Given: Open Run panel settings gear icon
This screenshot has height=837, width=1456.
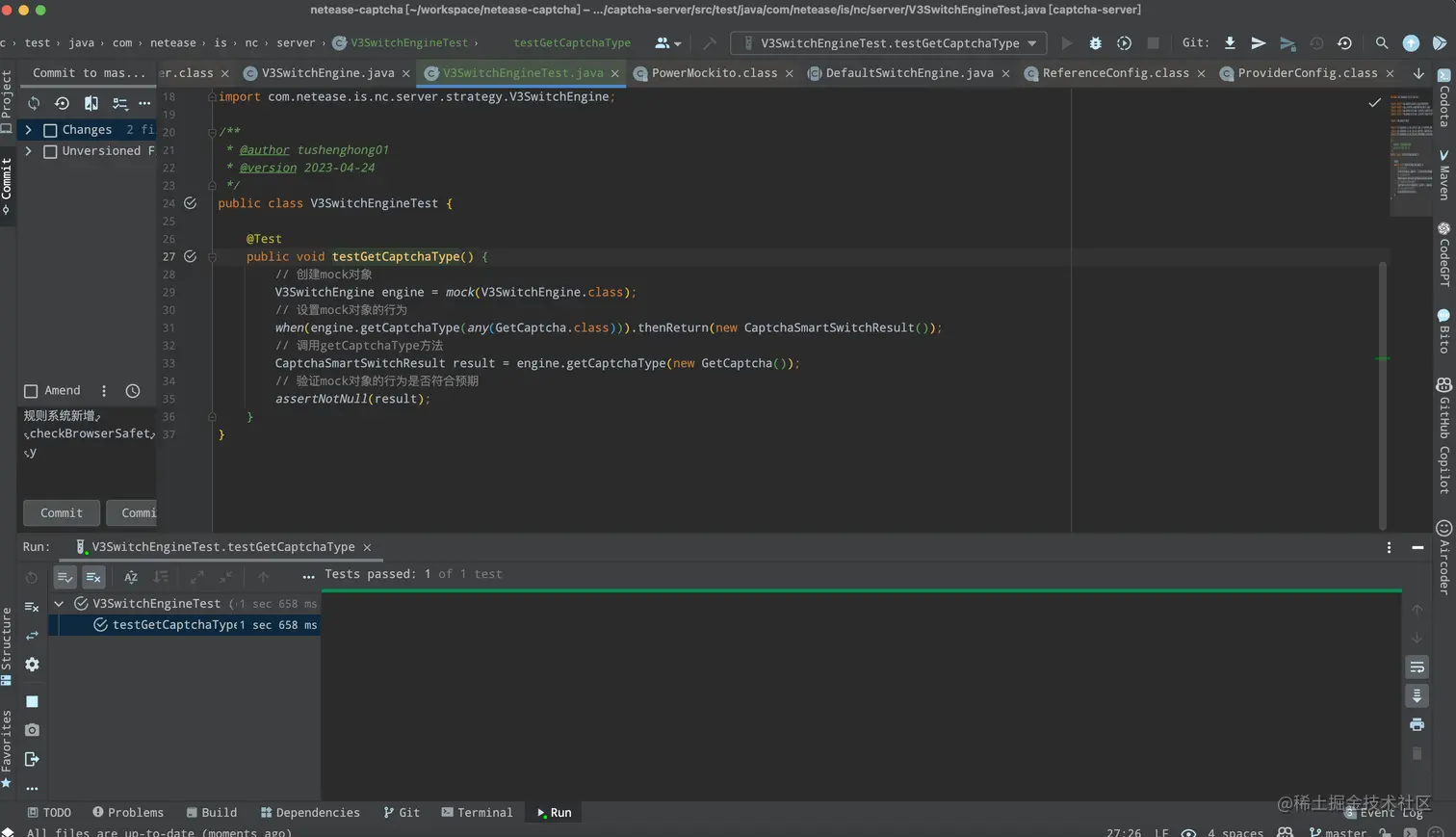Looking at the screenshot, I should click(32, 665).
